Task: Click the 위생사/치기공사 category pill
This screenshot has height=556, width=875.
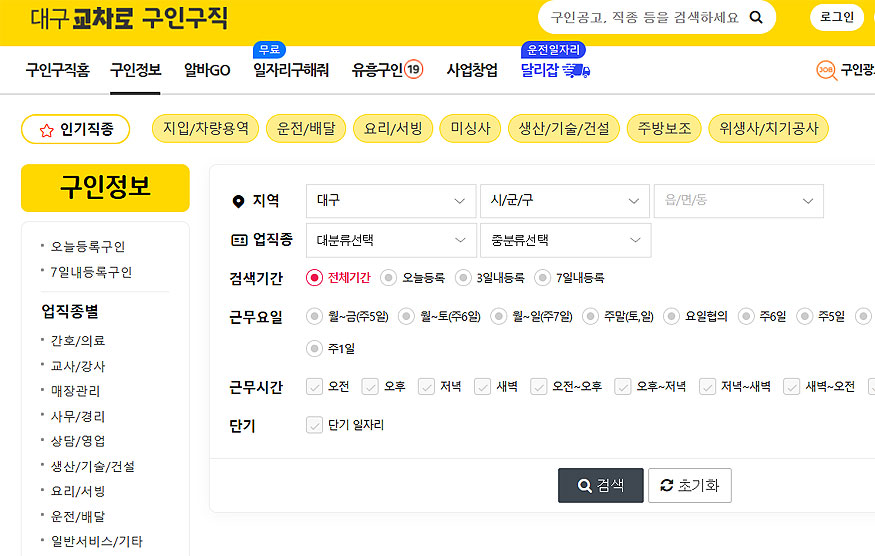Action: [768, 129]
